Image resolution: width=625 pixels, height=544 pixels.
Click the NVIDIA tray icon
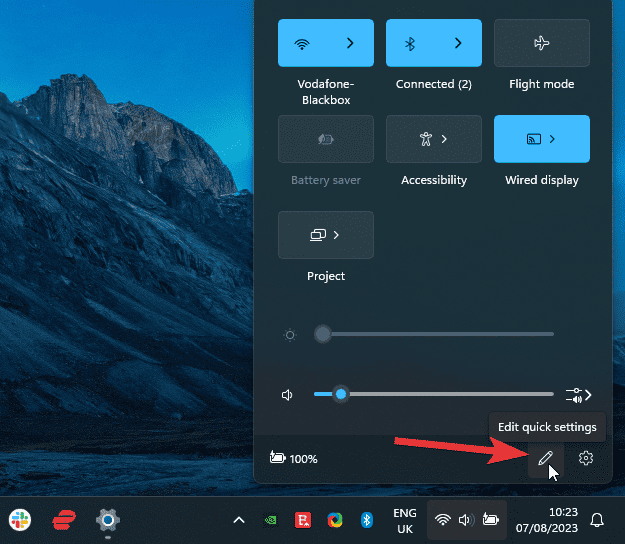(x=271, y=520)
